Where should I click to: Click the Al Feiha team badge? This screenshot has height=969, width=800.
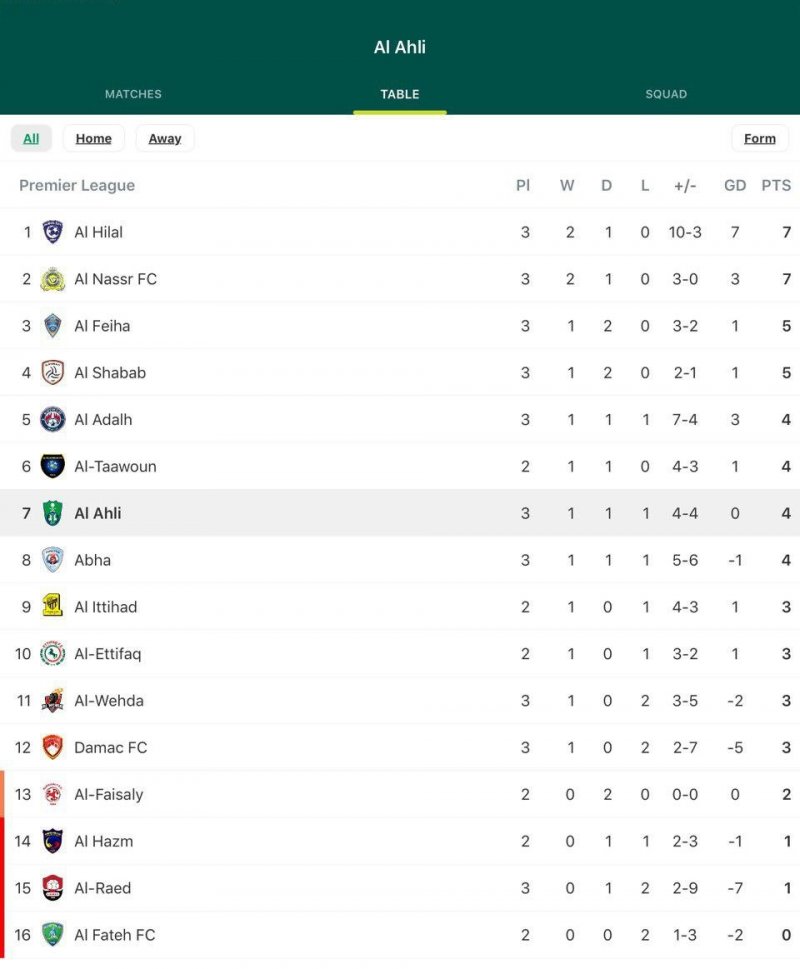pyautogui.click(x=52, y=326)
